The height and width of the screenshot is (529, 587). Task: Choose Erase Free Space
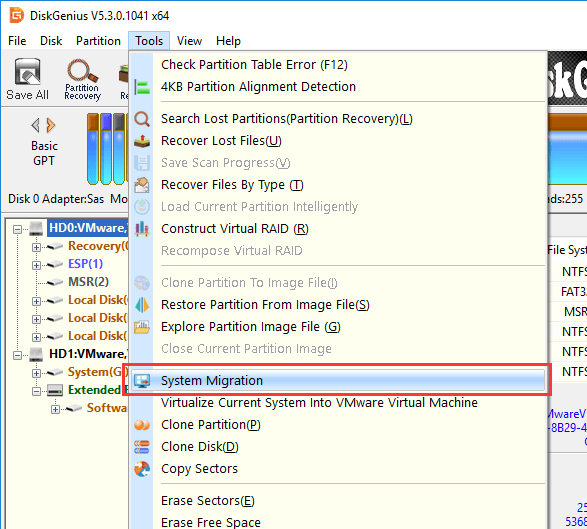click(x=338, y=522)
